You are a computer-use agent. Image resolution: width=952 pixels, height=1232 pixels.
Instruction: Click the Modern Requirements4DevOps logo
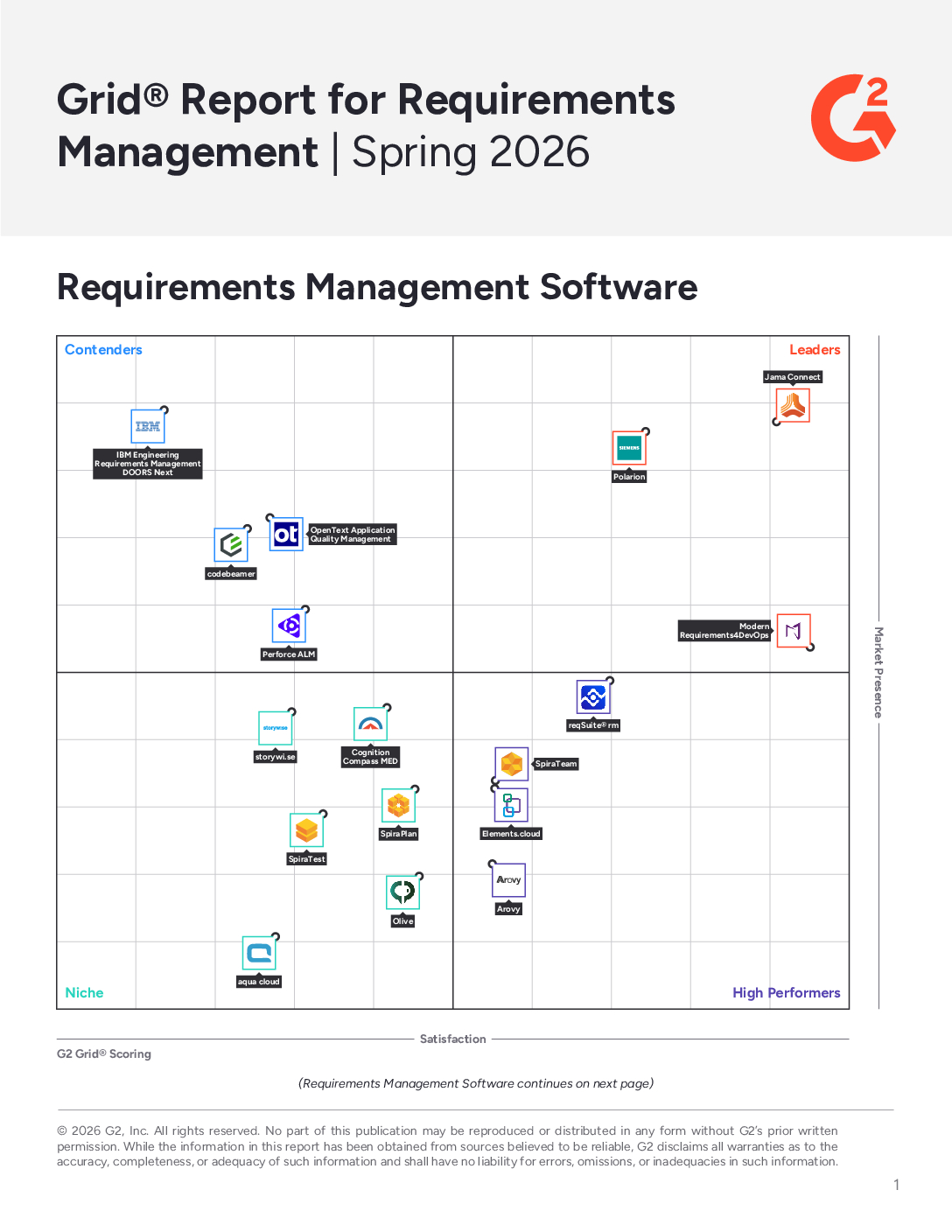click(x=794, y=631)
